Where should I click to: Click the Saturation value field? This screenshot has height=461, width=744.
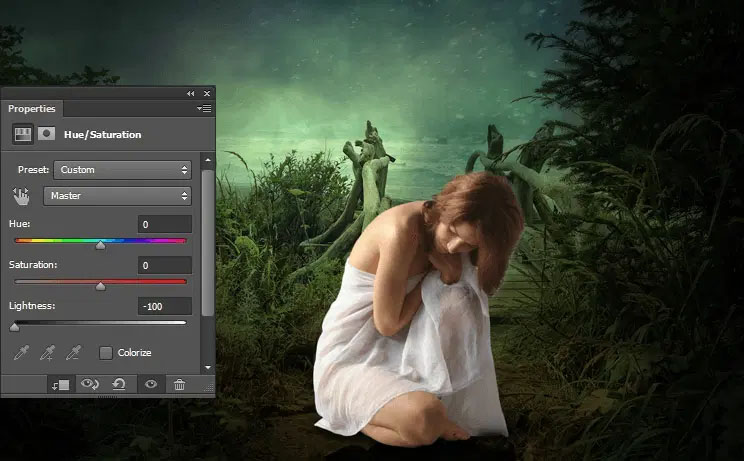(x=165, y=266)
